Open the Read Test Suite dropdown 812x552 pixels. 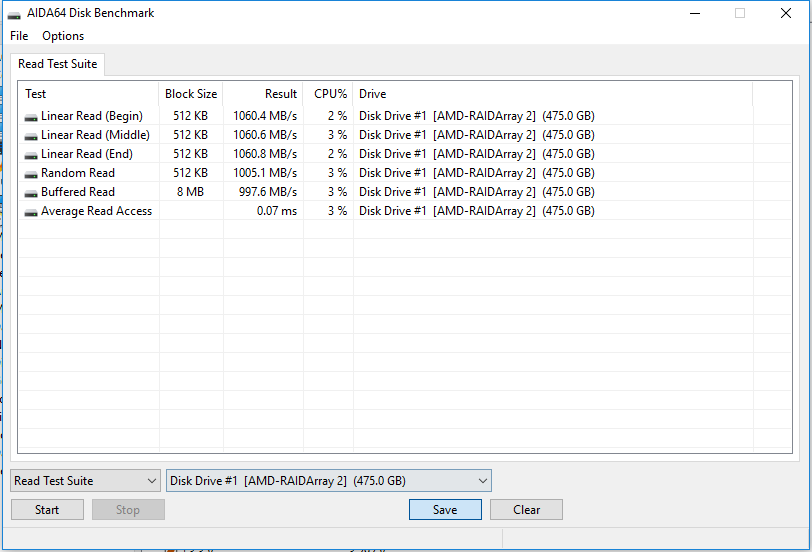click(x=85, y=481)
